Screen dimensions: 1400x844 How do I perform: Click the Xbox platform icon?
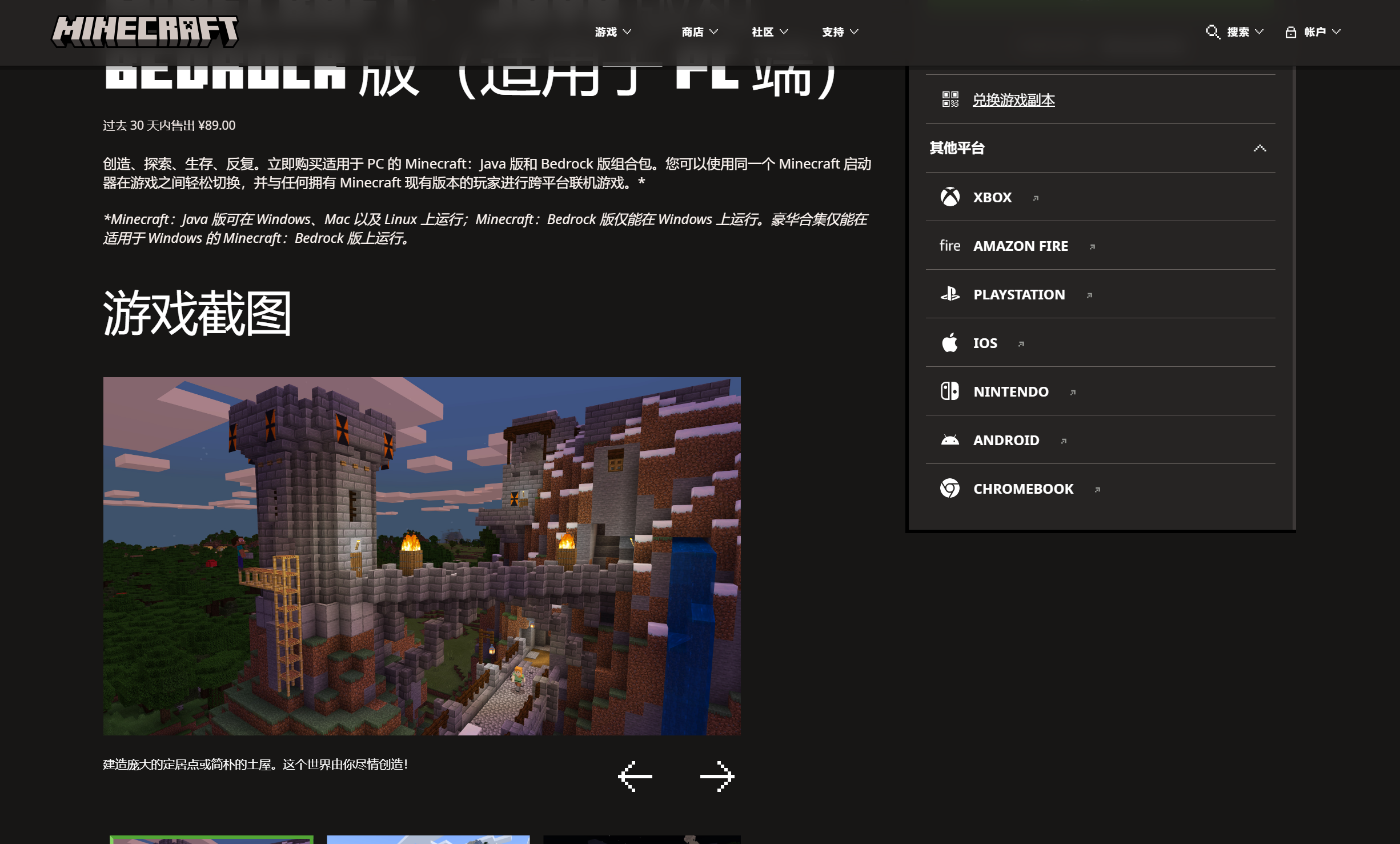950,197
